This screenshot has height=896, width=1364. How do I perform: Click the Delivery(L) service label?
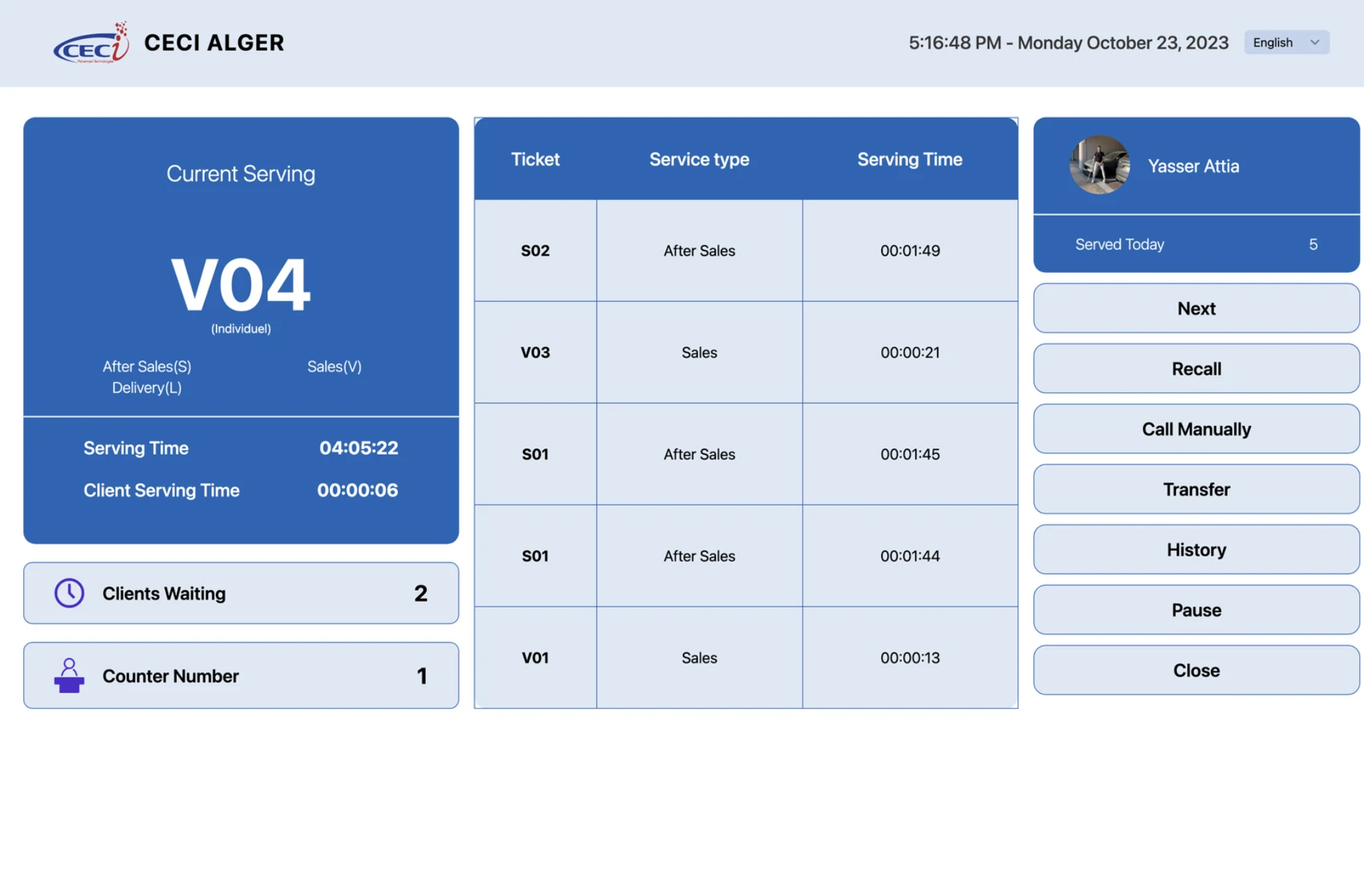[147, 387]
